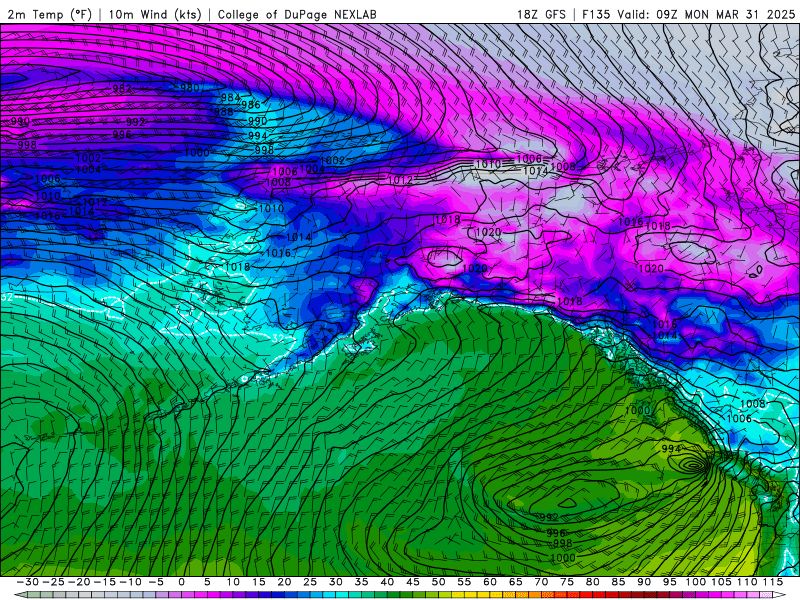Click the "09Z MON MAR 31 2025" valid time
Viewport: 800px width, 600px height.
click(726, 14)
